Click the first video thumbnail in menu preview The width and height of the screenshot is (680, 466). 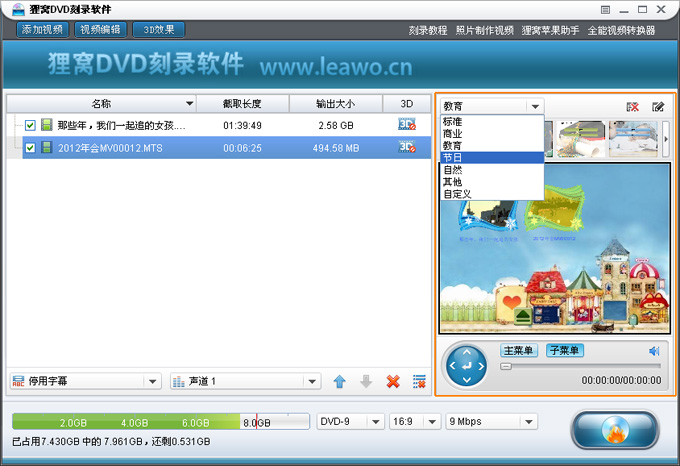point(487,217)
